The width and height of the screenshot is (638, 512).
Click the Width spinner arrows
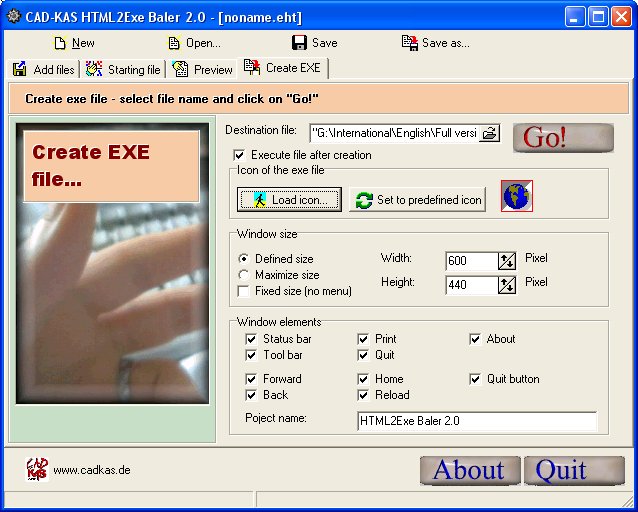point(507,261)
